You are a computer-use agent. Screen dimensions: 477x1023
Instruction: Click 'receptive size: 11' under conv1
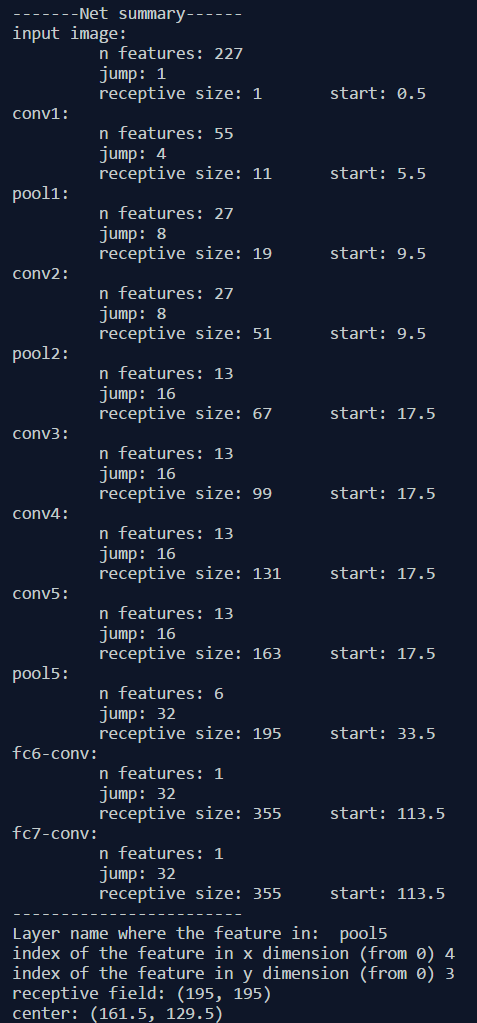[x=185, y=174]
